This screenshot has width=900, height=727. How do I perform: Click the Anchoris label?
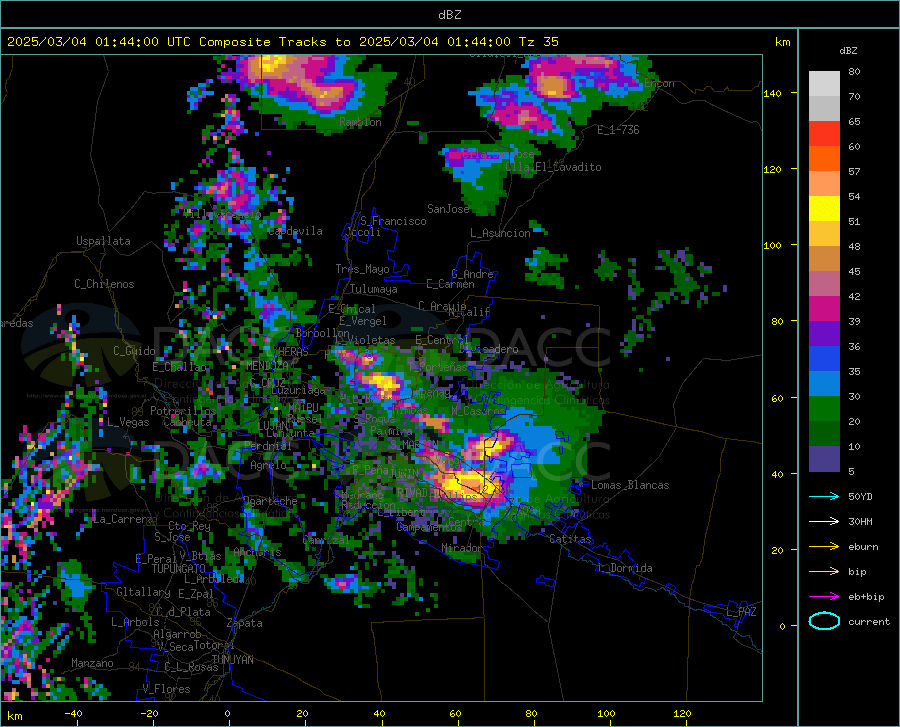pos(257,552)
